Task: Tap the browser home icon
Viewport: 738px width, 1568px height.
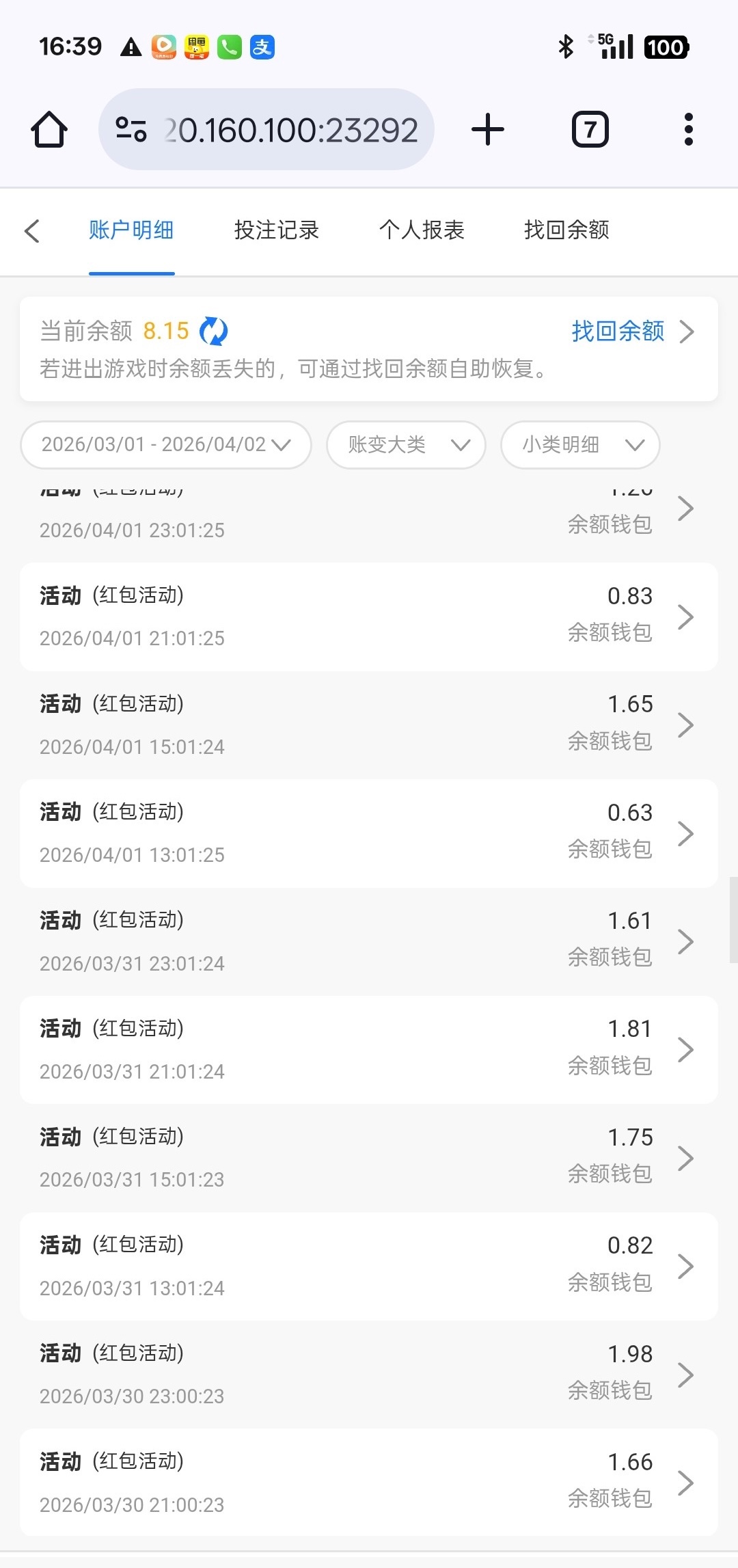Action: 49,129
